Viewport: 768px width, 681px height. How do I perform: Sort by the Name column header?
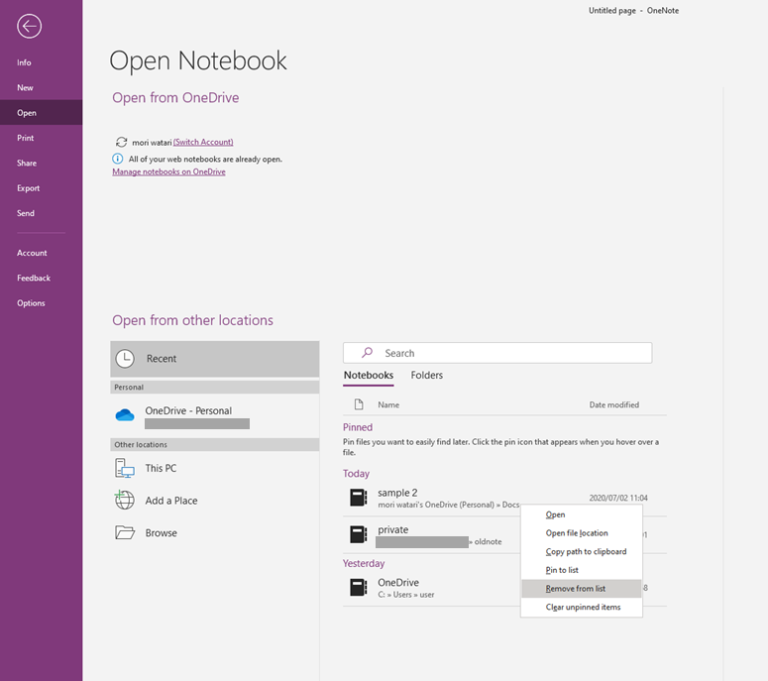coord(388,405)
